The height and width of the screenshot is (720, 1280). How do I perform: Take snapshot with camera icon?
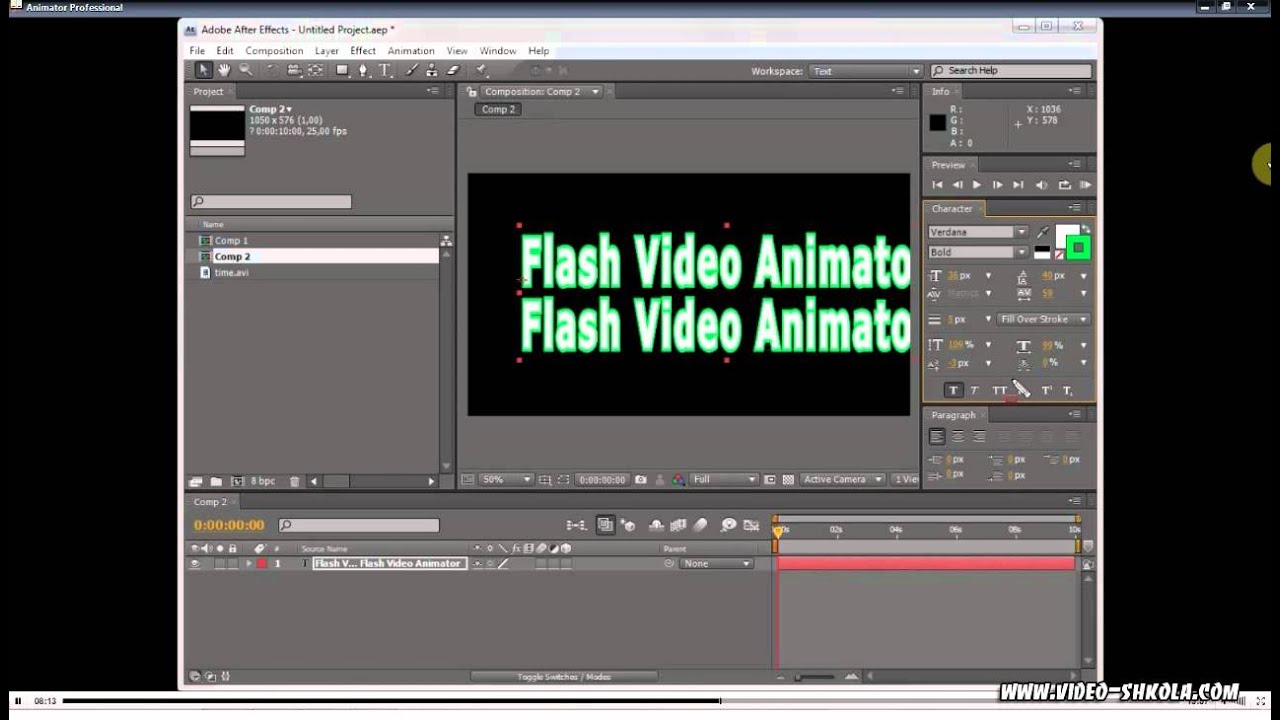(641, 479)
